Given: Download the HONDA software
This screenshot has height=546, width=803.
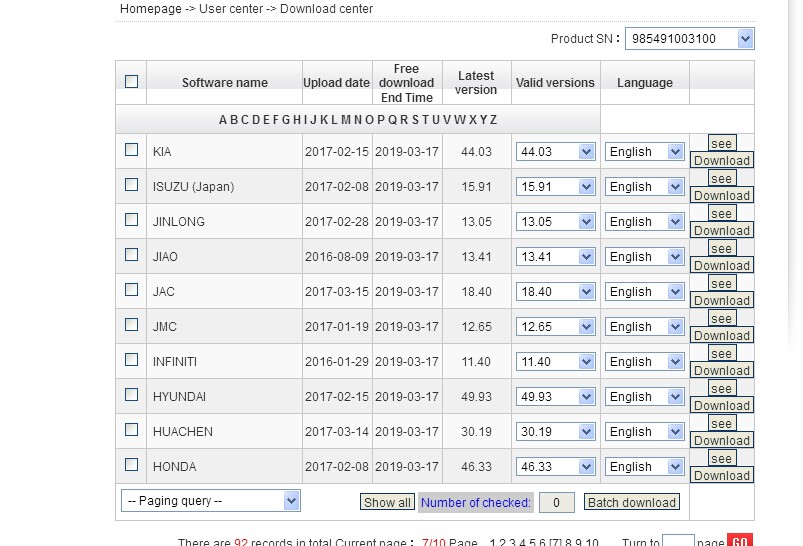Looking at the screenshot, I should coord(722,475).
